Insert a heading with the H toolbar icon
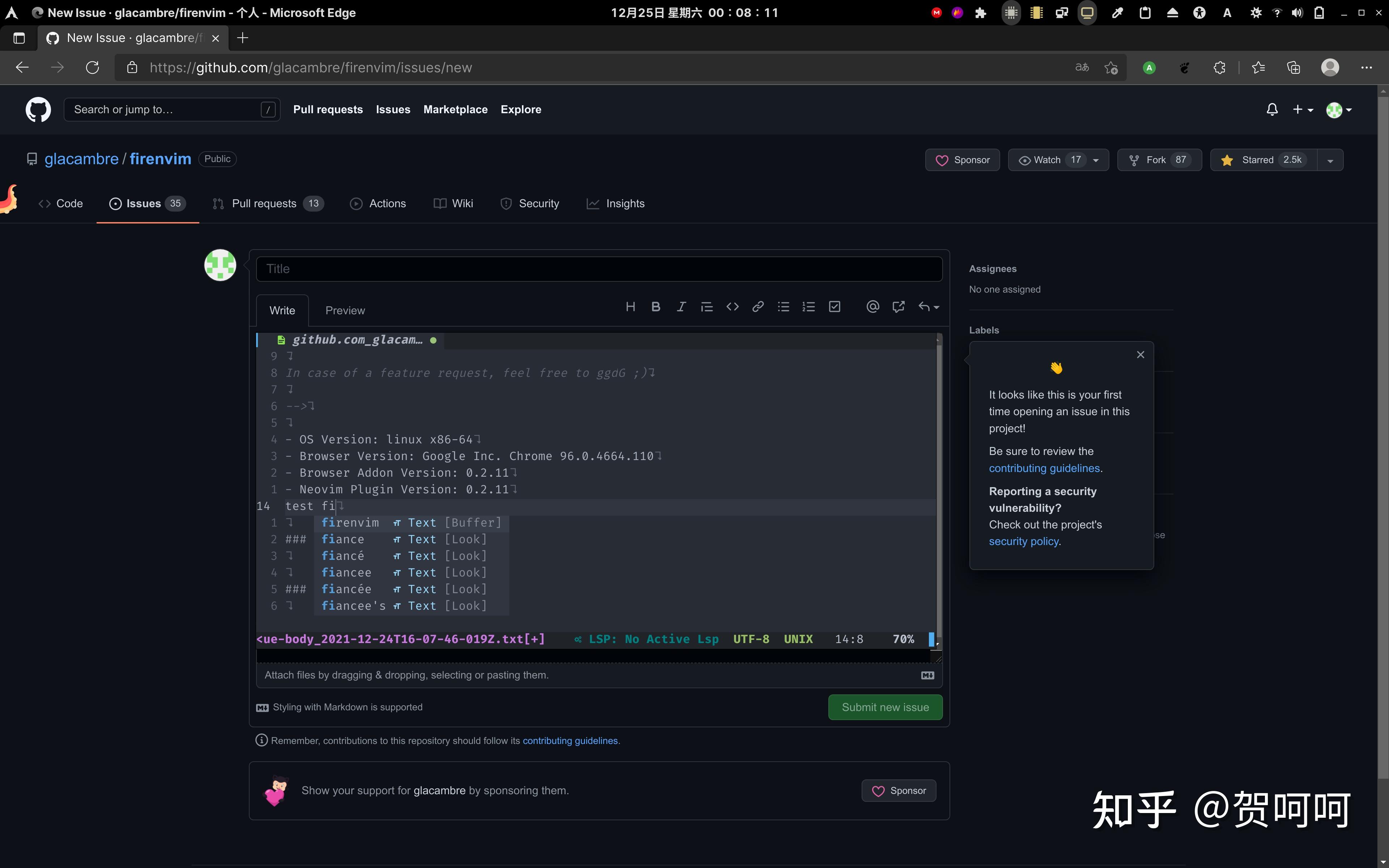This screenshot has width=1389, height=868. 631,307
